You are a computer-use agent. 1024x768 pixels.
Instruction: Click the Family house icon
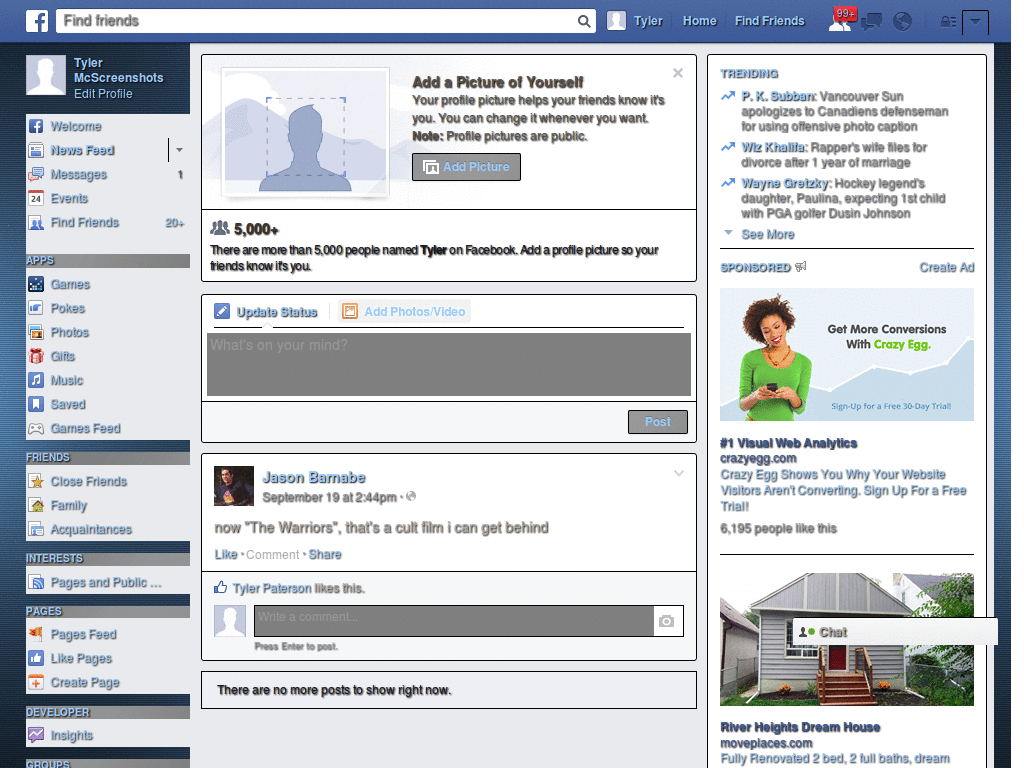pyautogui.click(x=36, y=505)
